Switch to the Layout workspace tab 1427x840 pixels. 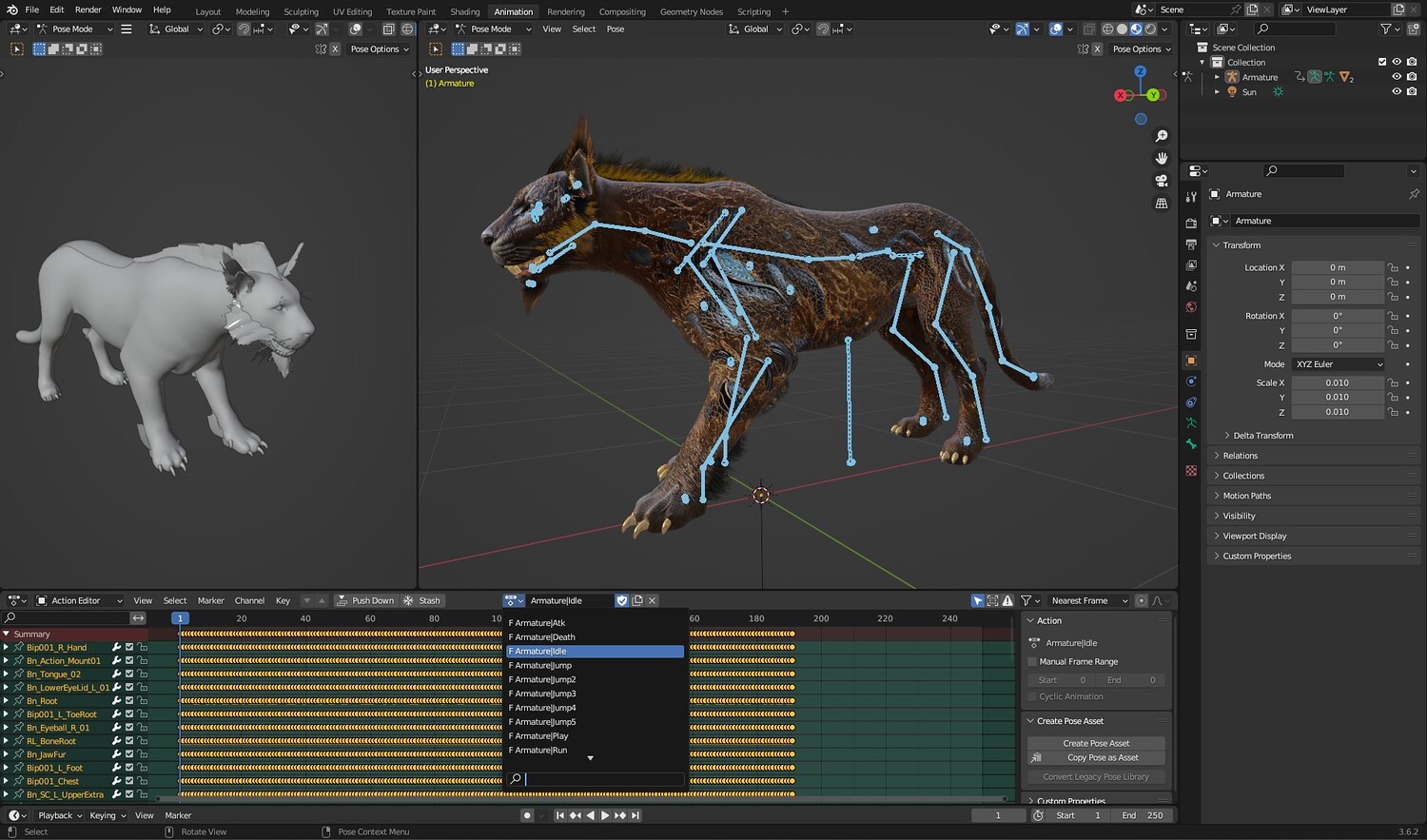207,11
